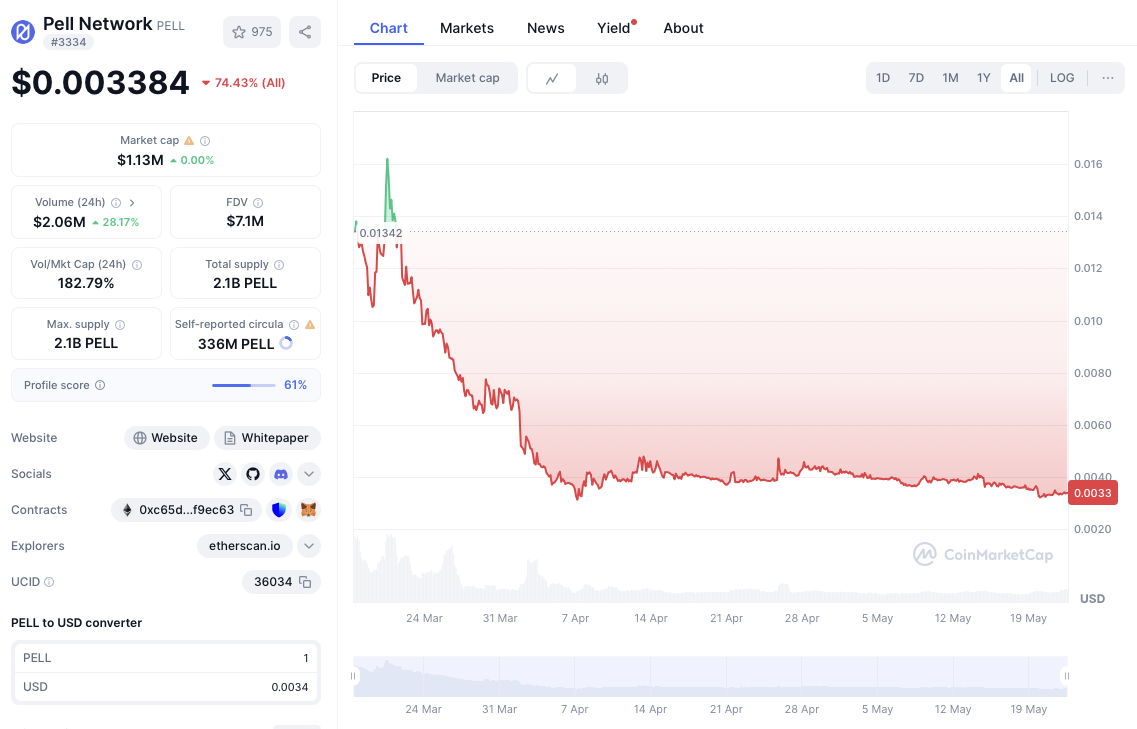Open the Yield tab
This screenshot has height=729, width=1137.
(613, 28)
